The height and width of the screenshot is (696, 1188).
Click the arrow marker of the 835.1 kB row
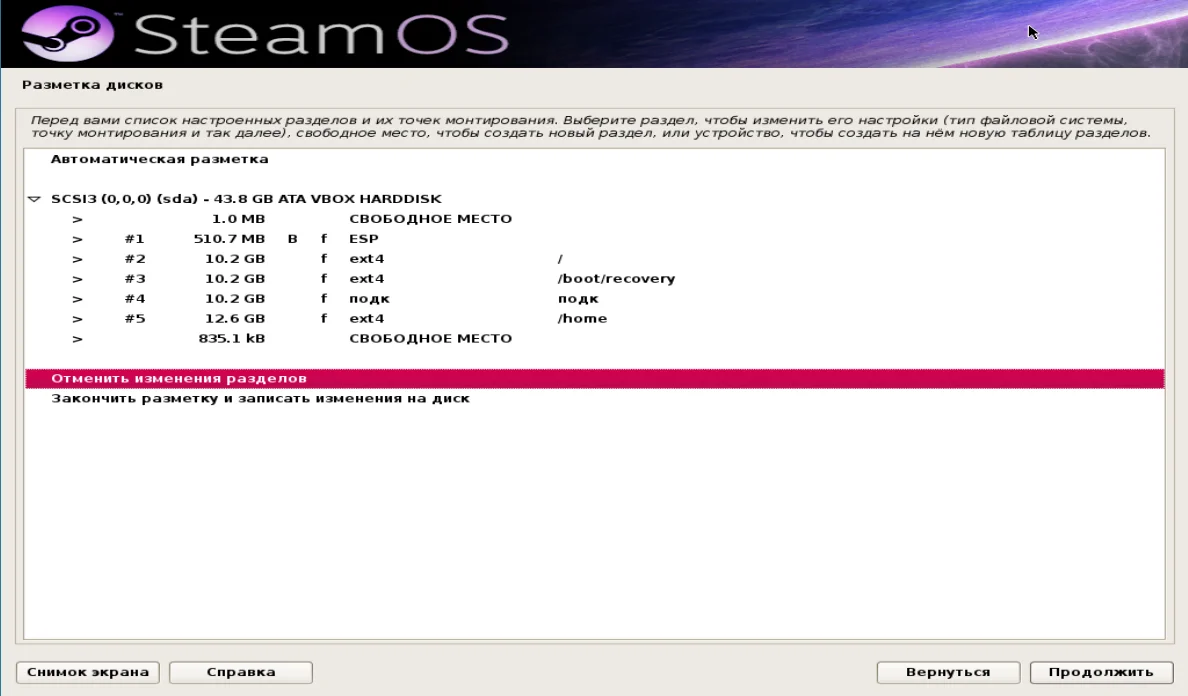click(x=77, y=339)
